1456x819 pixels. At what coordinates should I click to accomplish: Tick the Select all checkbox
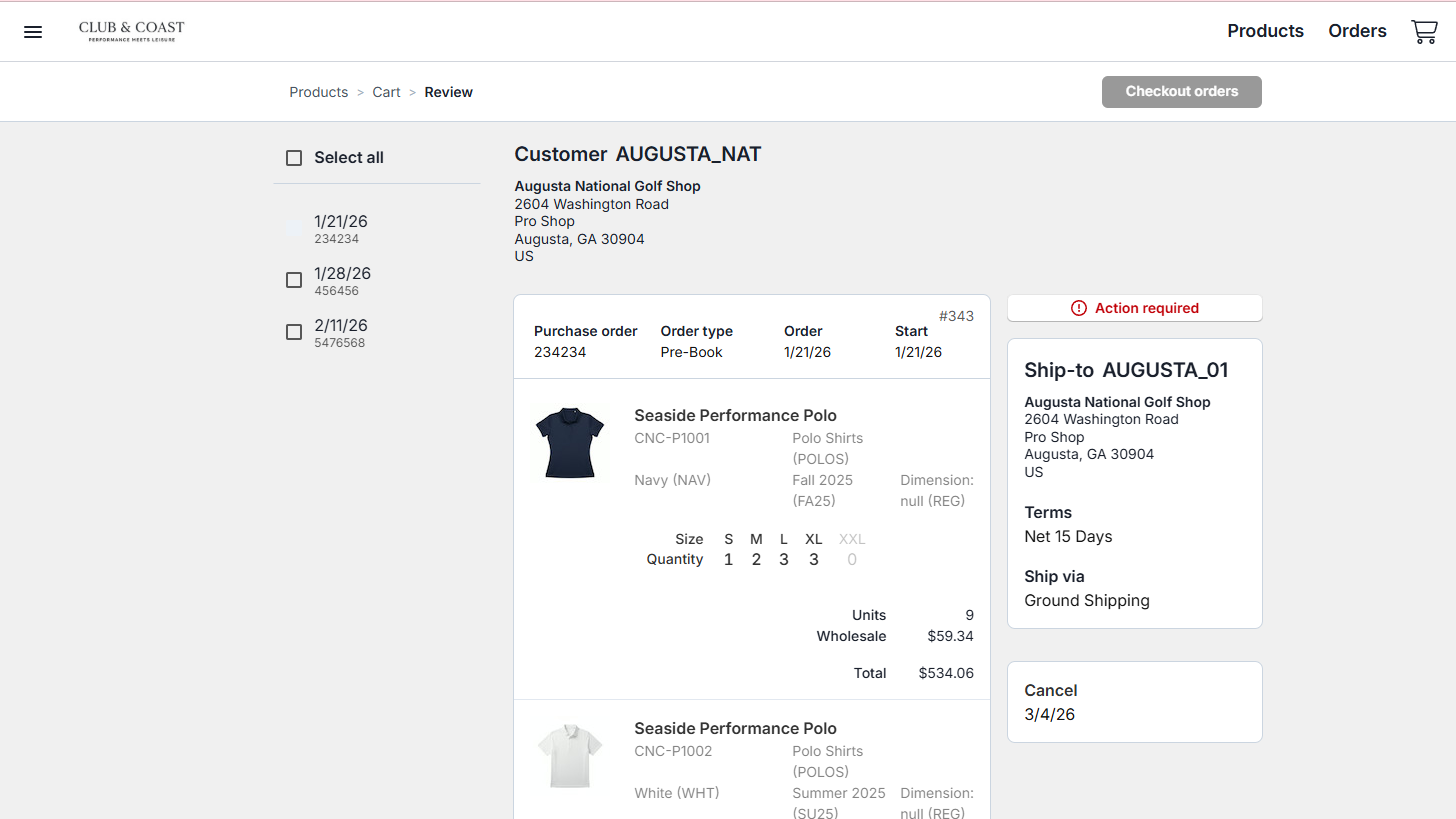(294, 158)
